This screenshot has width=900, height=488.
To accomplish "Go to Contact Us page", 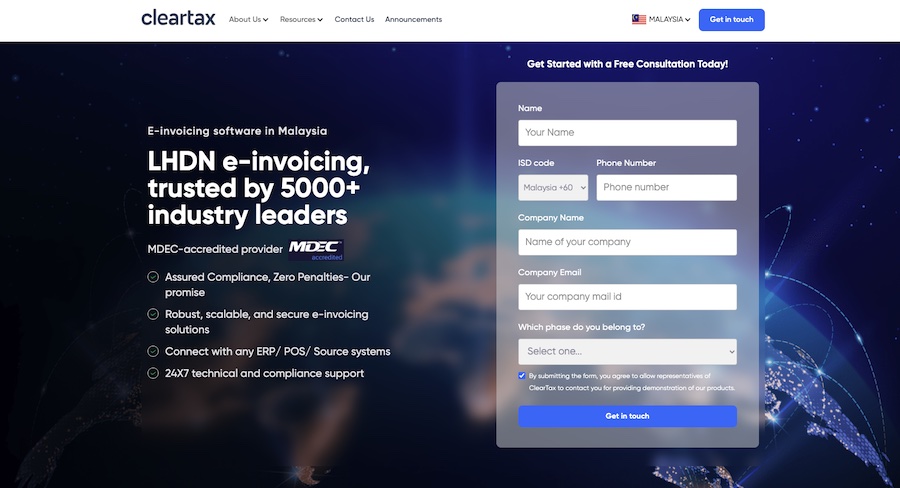I will coord(354,20).
